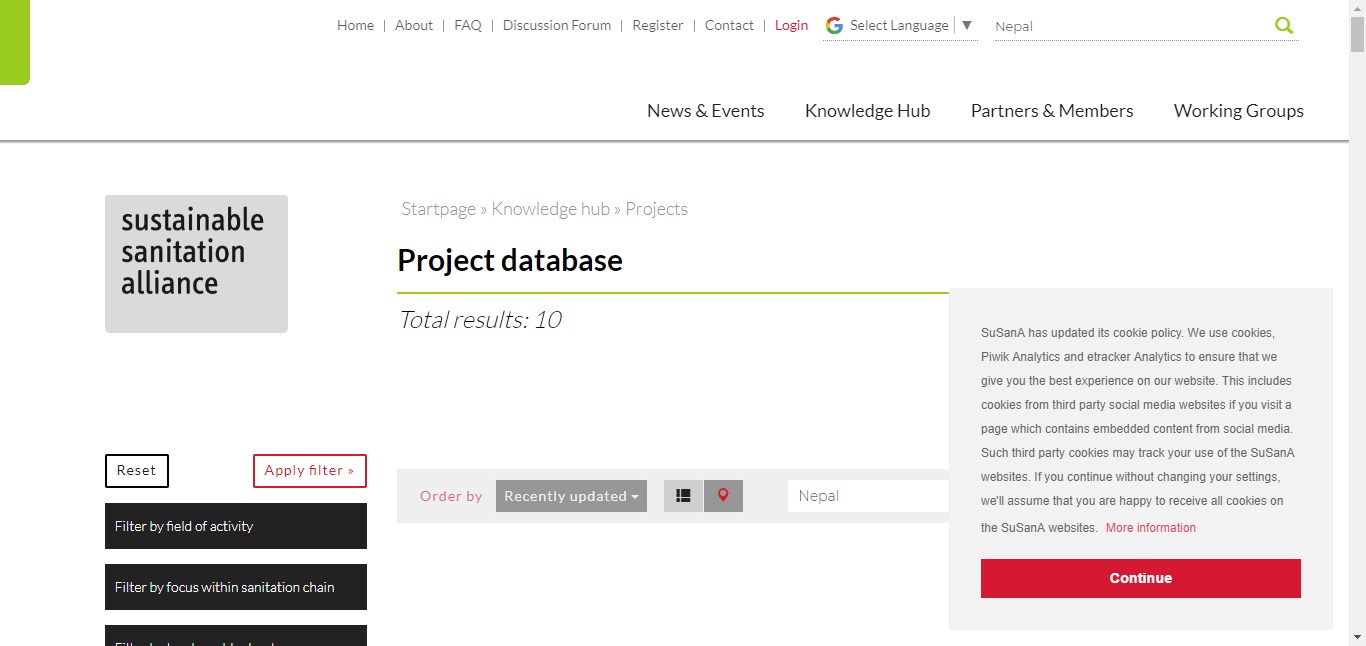Open the Contact link
The width and height of the screenshot is (1366, 646).
click(x=729, y=26)
